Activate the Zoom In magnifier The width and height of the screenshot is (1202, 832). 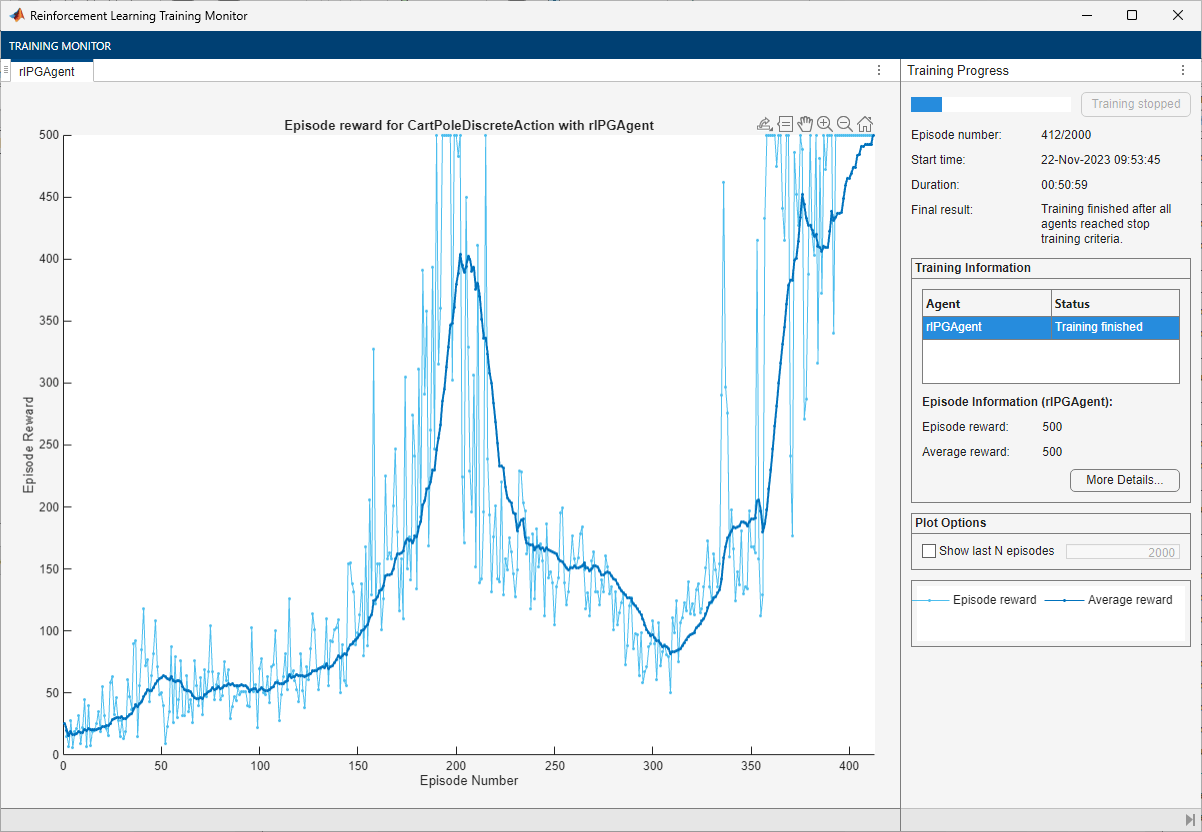click(825, 124)
